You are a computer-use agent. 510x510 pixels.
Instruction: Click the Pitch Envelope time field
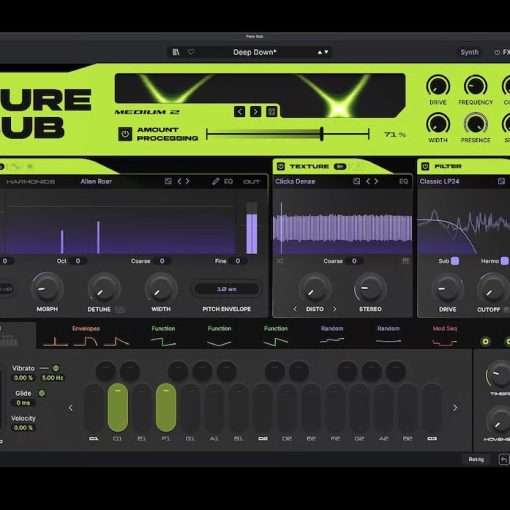pyautogui.click(x=227, y=289)
